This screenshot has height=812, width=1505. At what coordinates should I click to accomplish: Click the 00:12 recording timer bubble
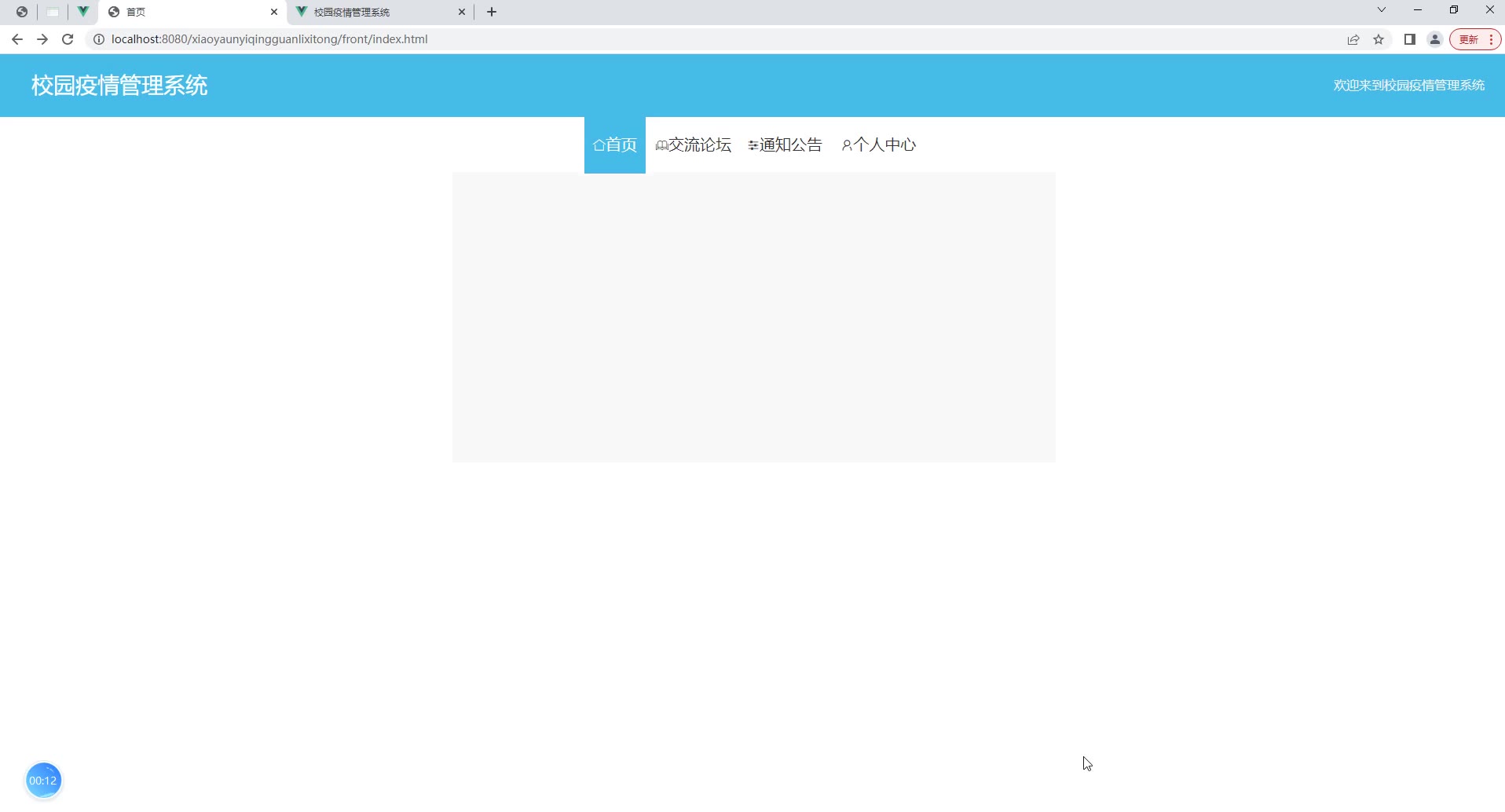(x=43, y=781)
